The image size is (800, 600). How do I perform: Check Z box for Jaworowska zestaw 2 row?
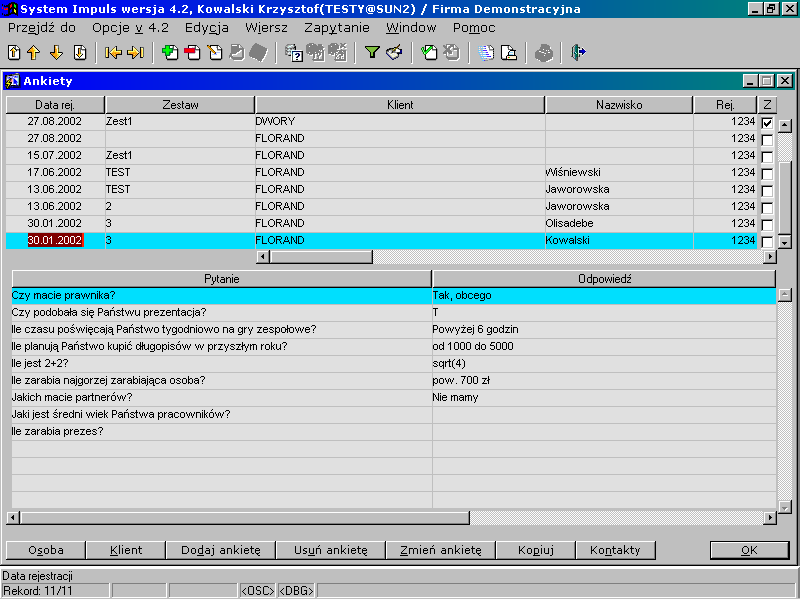pyautogui.click(x=767, y=208)
